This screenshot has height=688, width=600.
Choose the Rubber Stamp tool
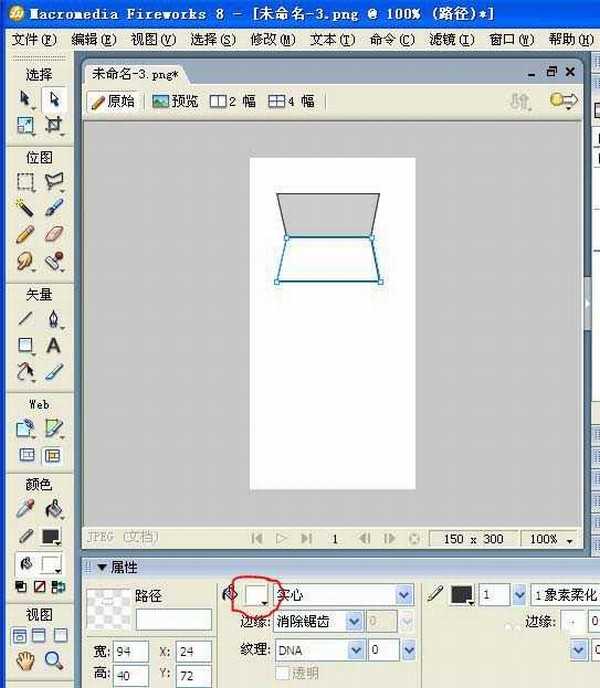[54, 262]
